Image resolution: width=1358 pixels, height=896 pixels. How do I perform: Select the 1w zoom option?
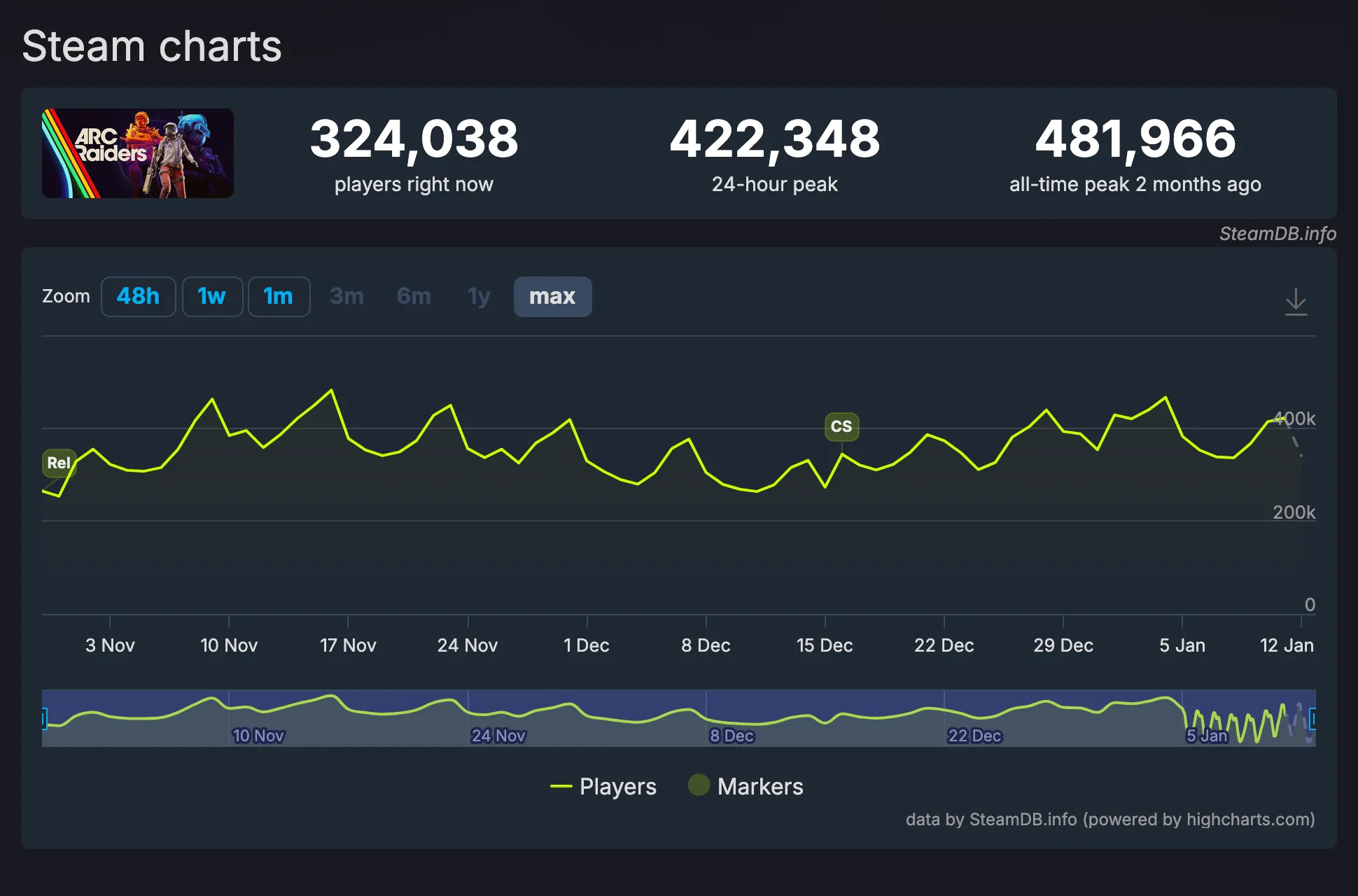[212, 296]
